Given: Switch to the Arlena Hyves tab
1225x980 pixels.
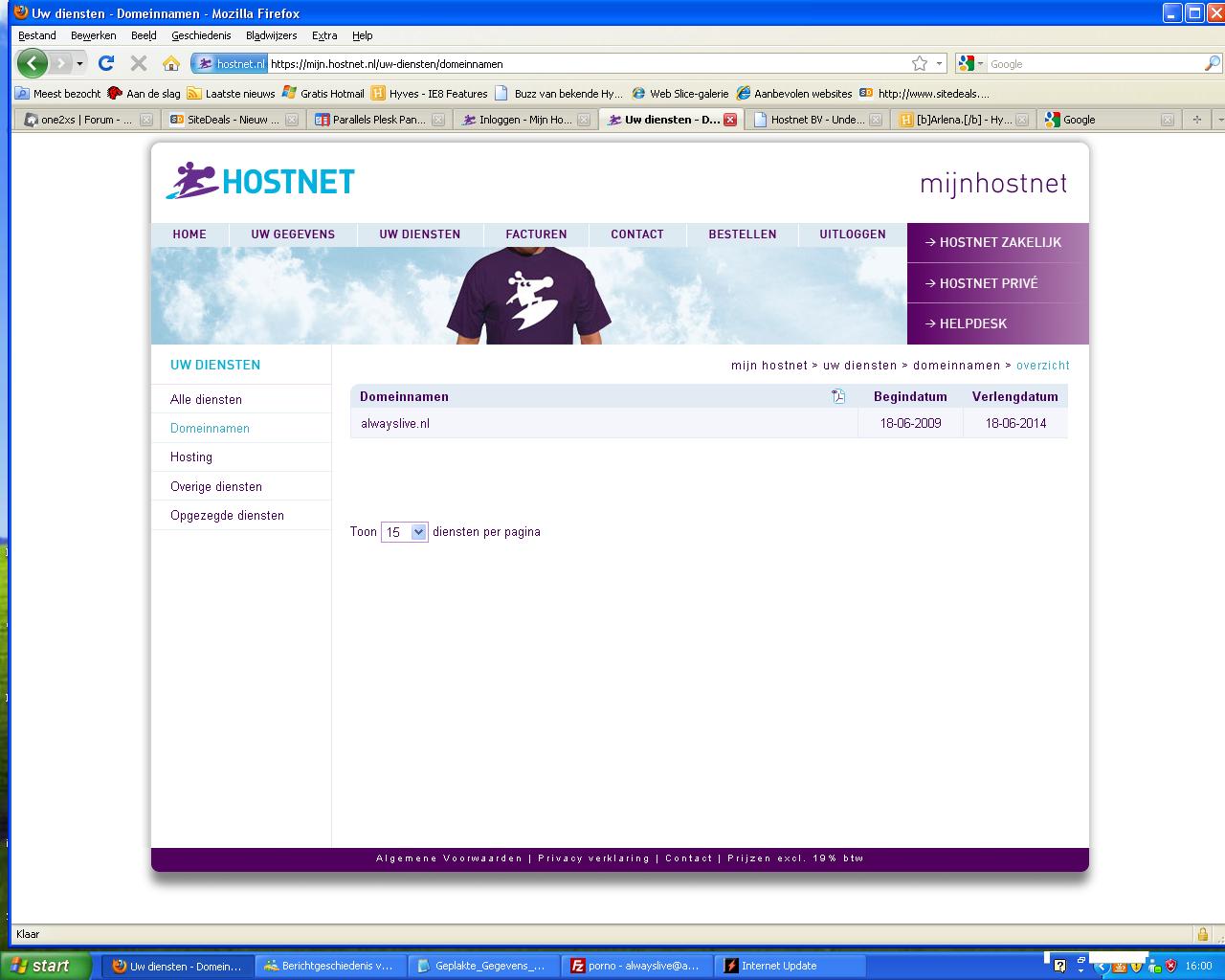Looking at the screenshot, I should pyautogui.click(x=964, y=120).
